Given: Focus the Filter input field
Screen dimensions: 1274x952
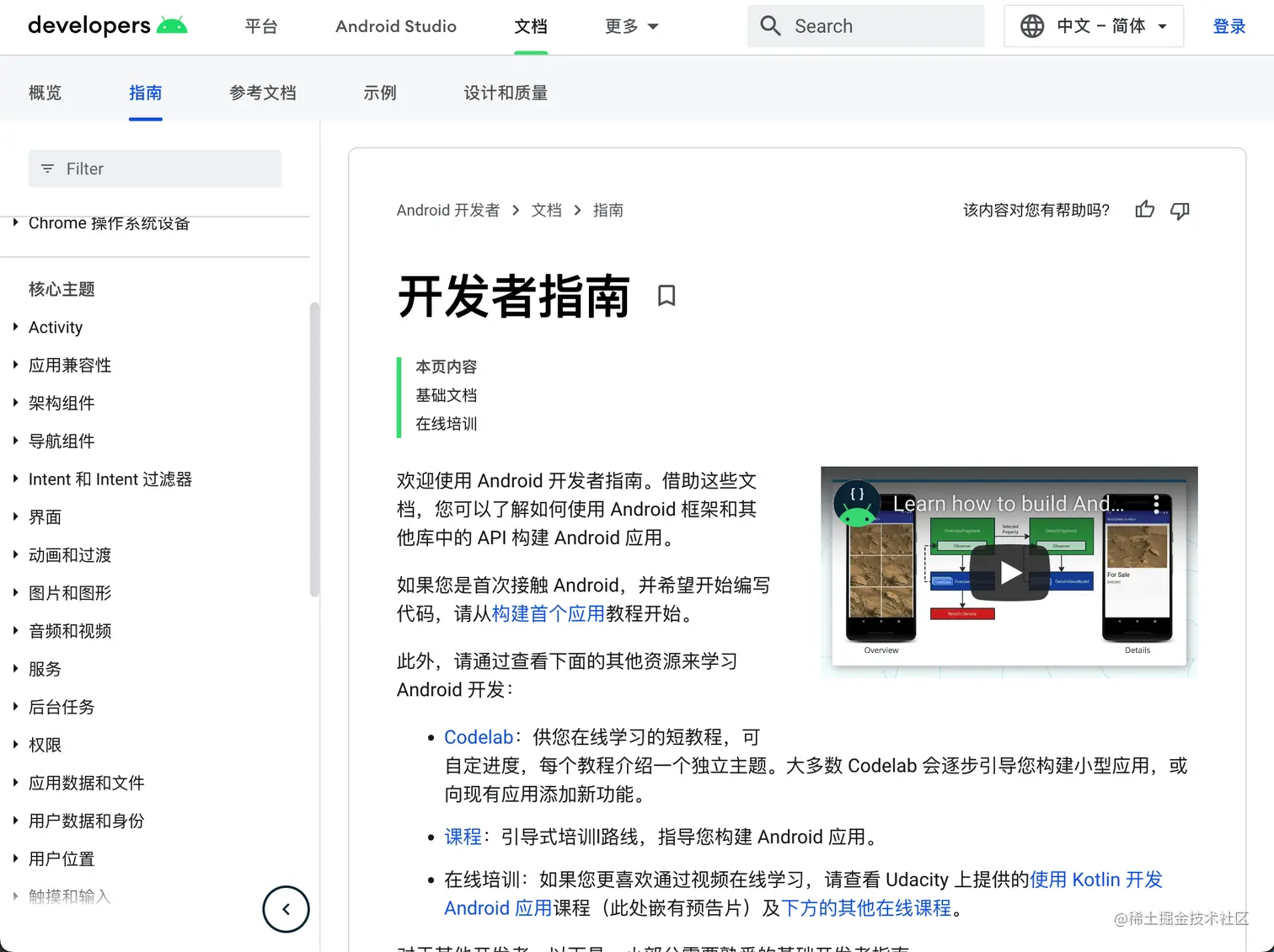Looking at the screenshot, I should click(x=155, y=168).
